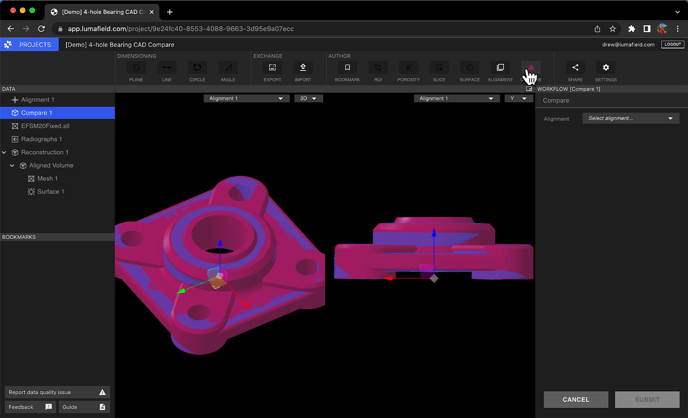The height and width of the screenshot is (418, 688).
Task: Select EFSM20Fixed.stl in the data list
Action: 45,126
